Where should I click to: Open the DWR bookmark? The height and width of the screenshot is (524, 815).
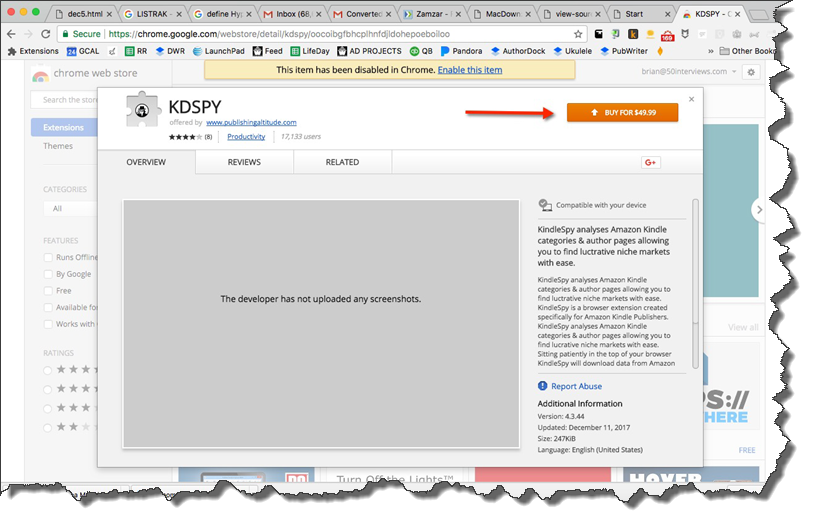[170, 51]
